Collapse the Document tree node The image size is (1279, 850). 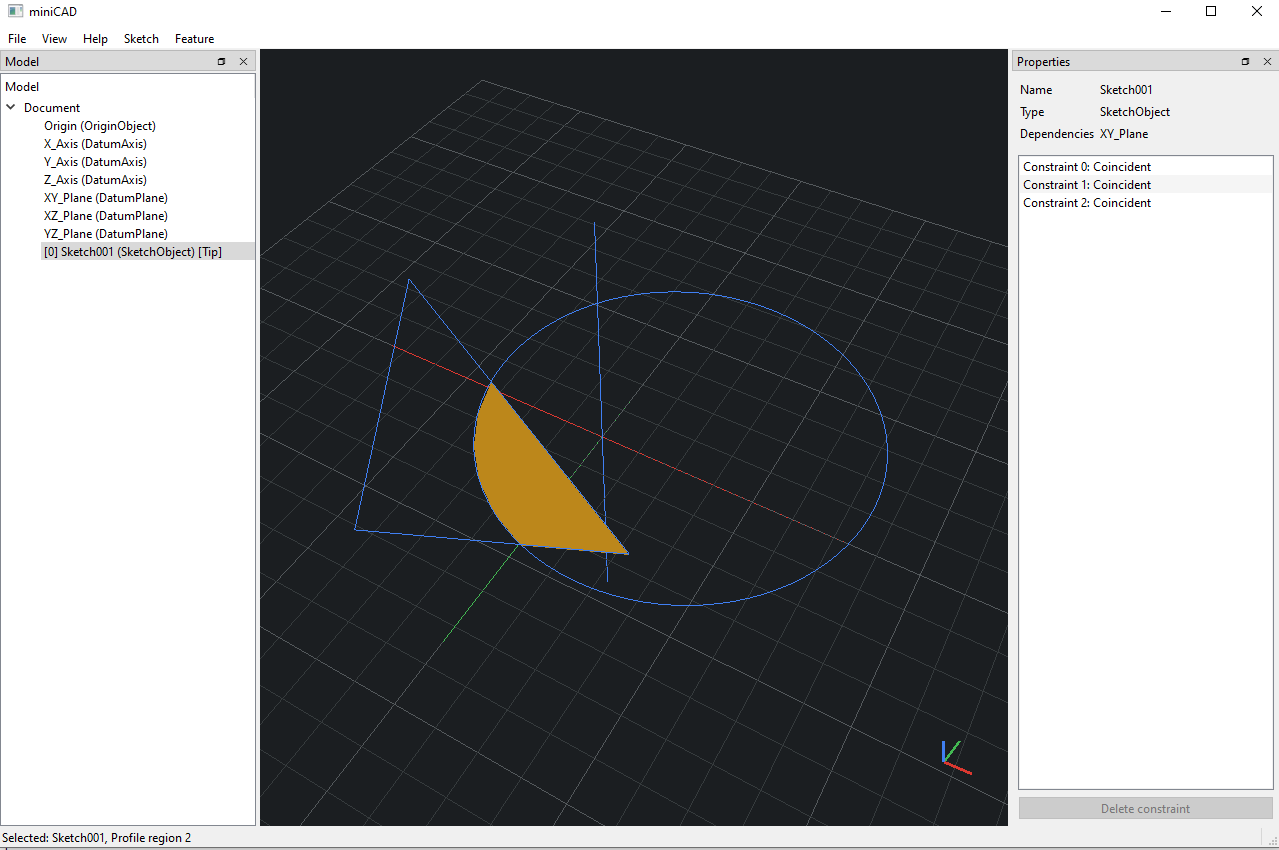[11, 108]
